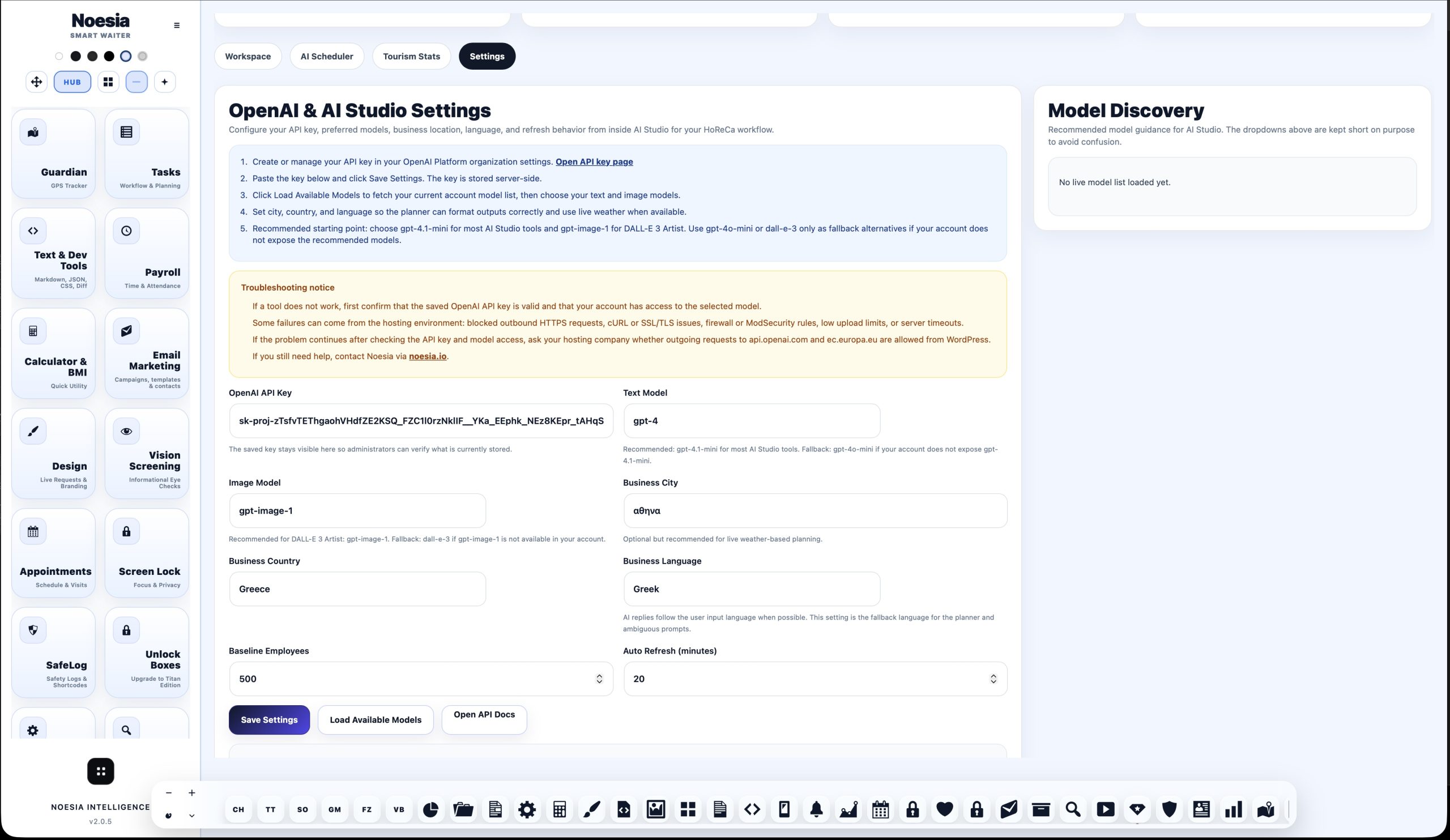Select the Settings tab

point(487,57)
